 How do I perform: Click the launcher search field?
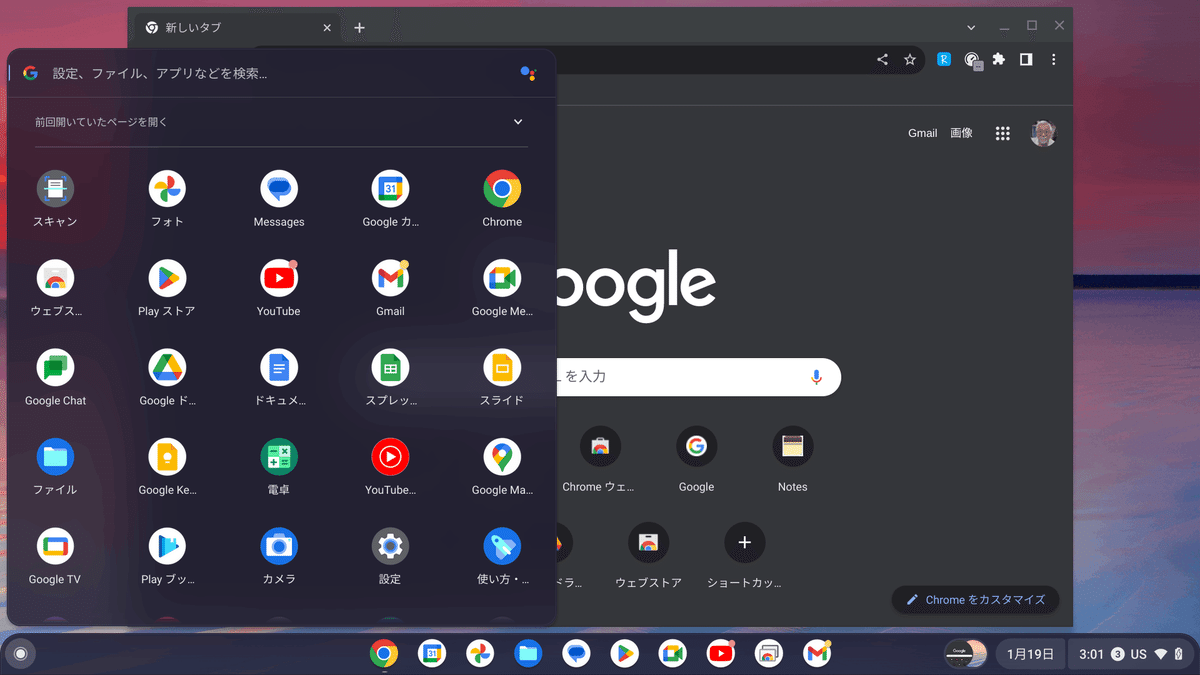(x=280, y=73)
